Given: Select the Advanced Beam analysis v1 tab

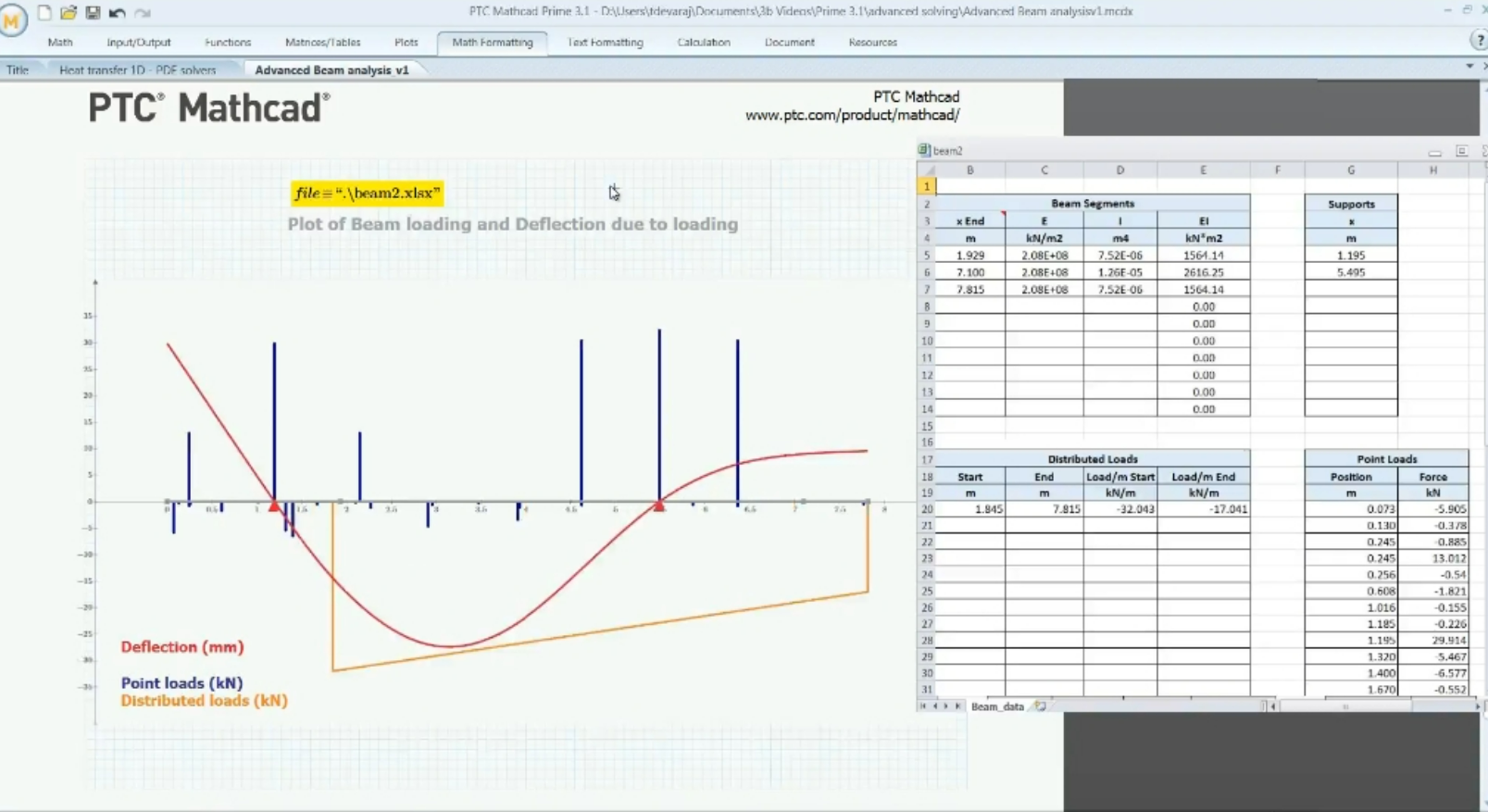Looking at the screenshot, I should 331,70.
